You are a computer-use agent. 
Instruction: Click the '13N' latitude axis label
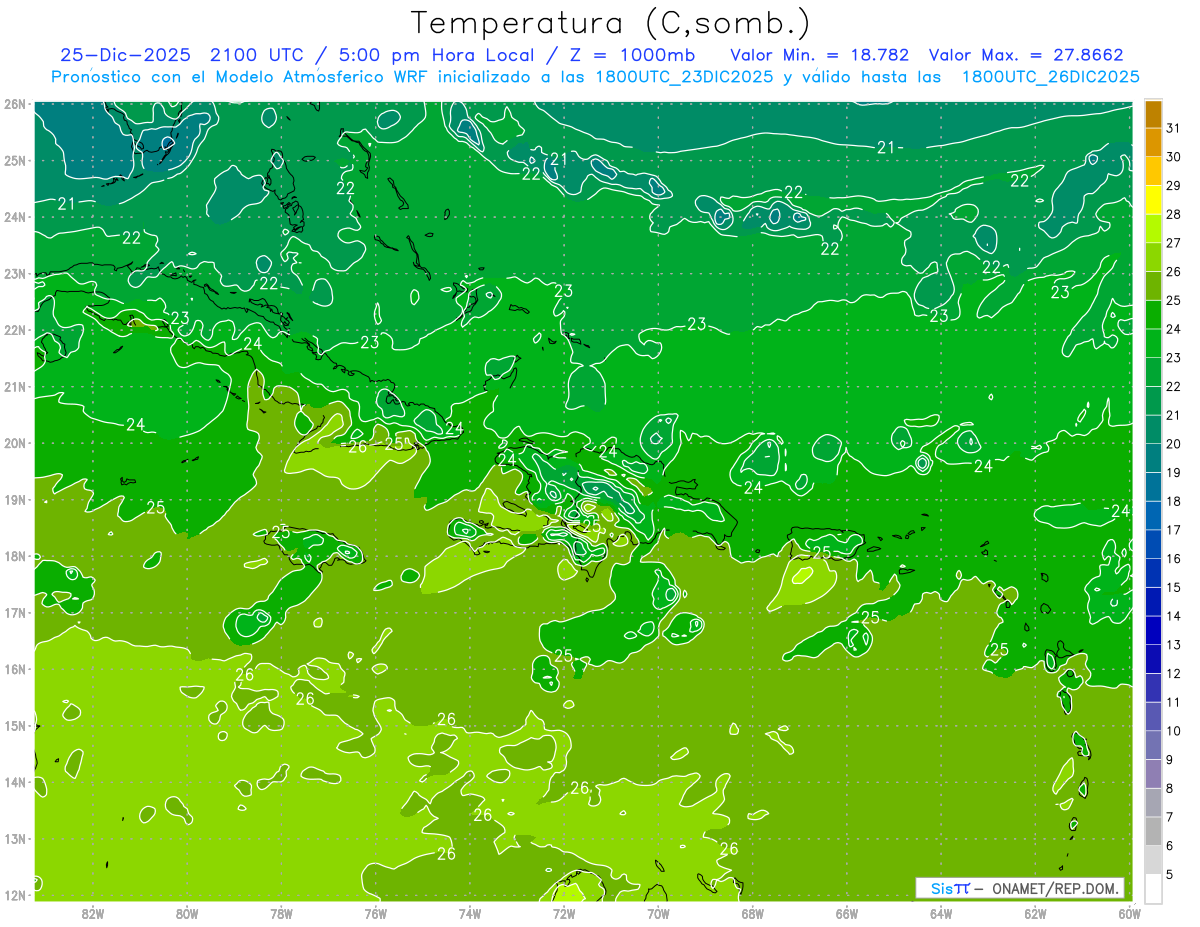click(x=14, y=838)
